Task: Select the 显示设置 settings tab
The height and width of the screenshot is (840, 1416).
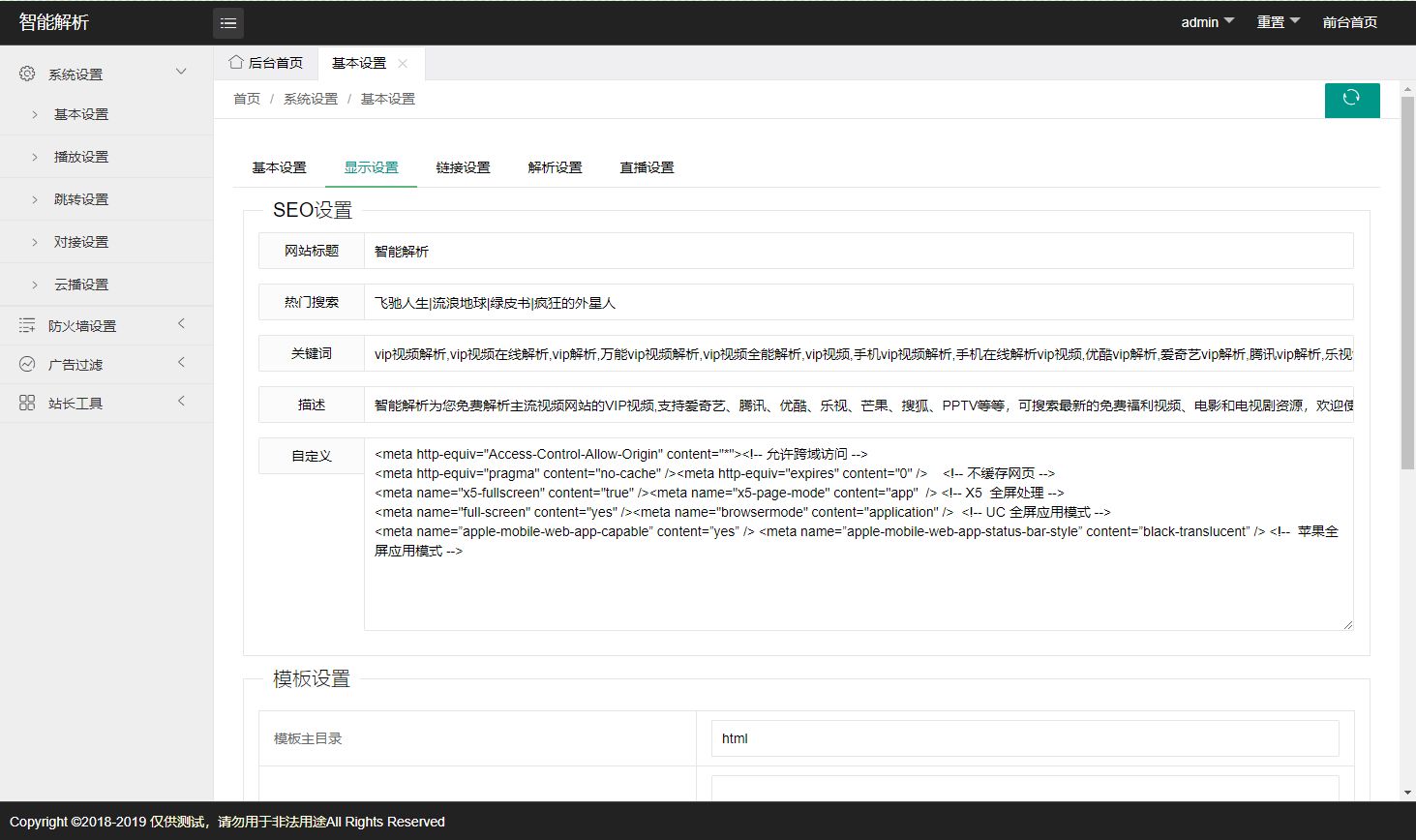Action: (x=372, y=167)
